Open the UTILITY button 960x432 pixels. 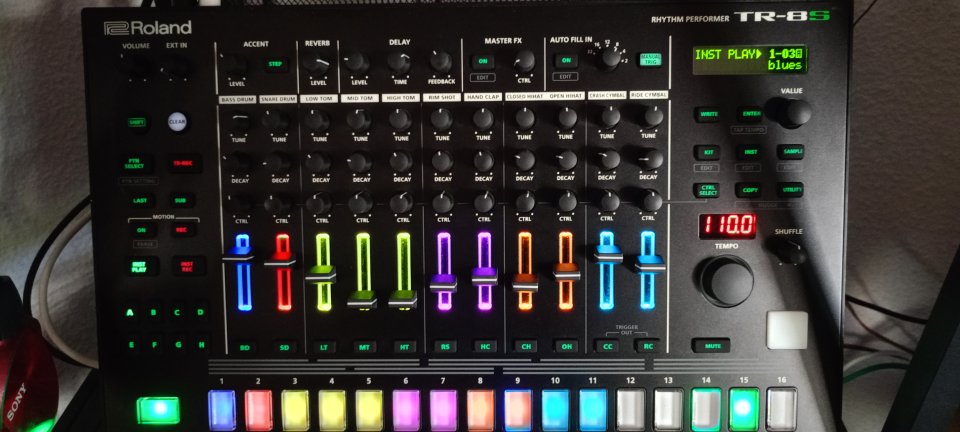tap(790, 190)
